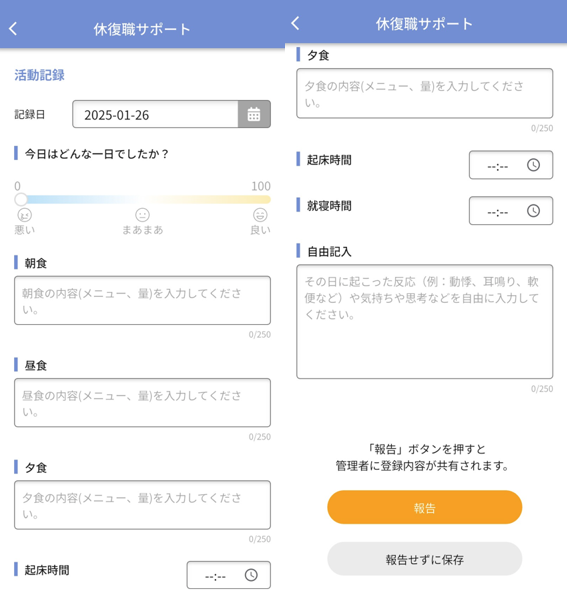Focus the 夕食 text box on the left screen

point(143,505)
